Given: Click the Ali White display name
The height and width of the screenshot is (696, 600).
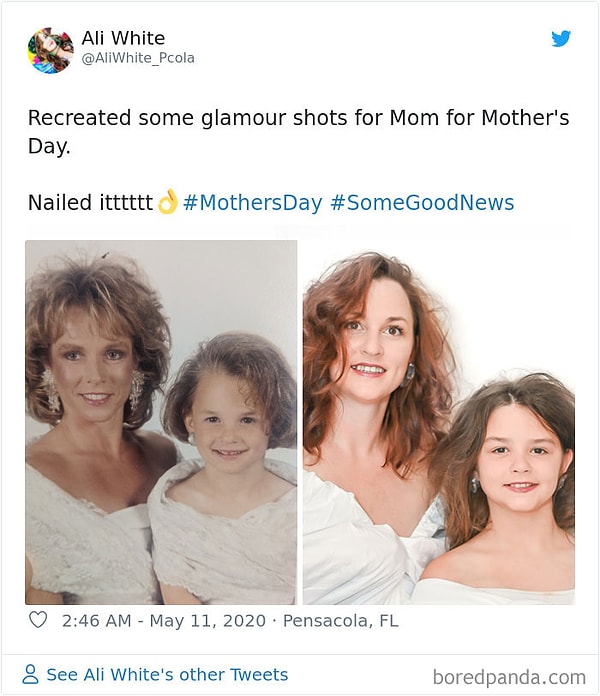Looking at the screenshot, I should pyautogui.click(x=123, y=38).
